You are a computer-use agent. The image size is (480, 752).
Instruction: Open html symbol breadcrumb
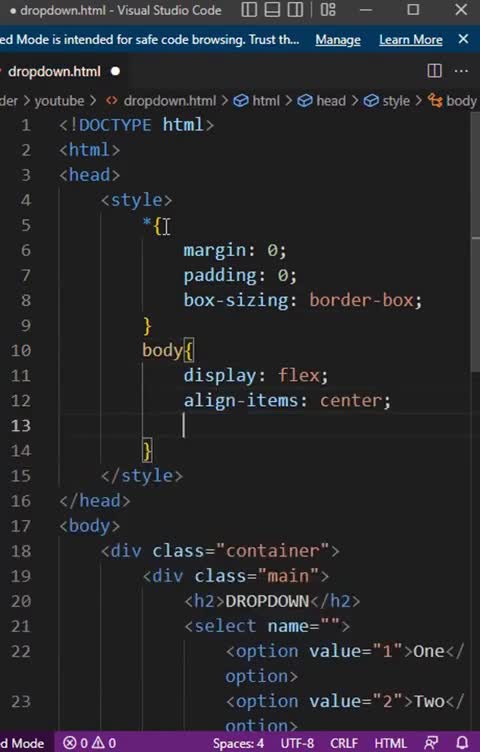pos(257,101)
